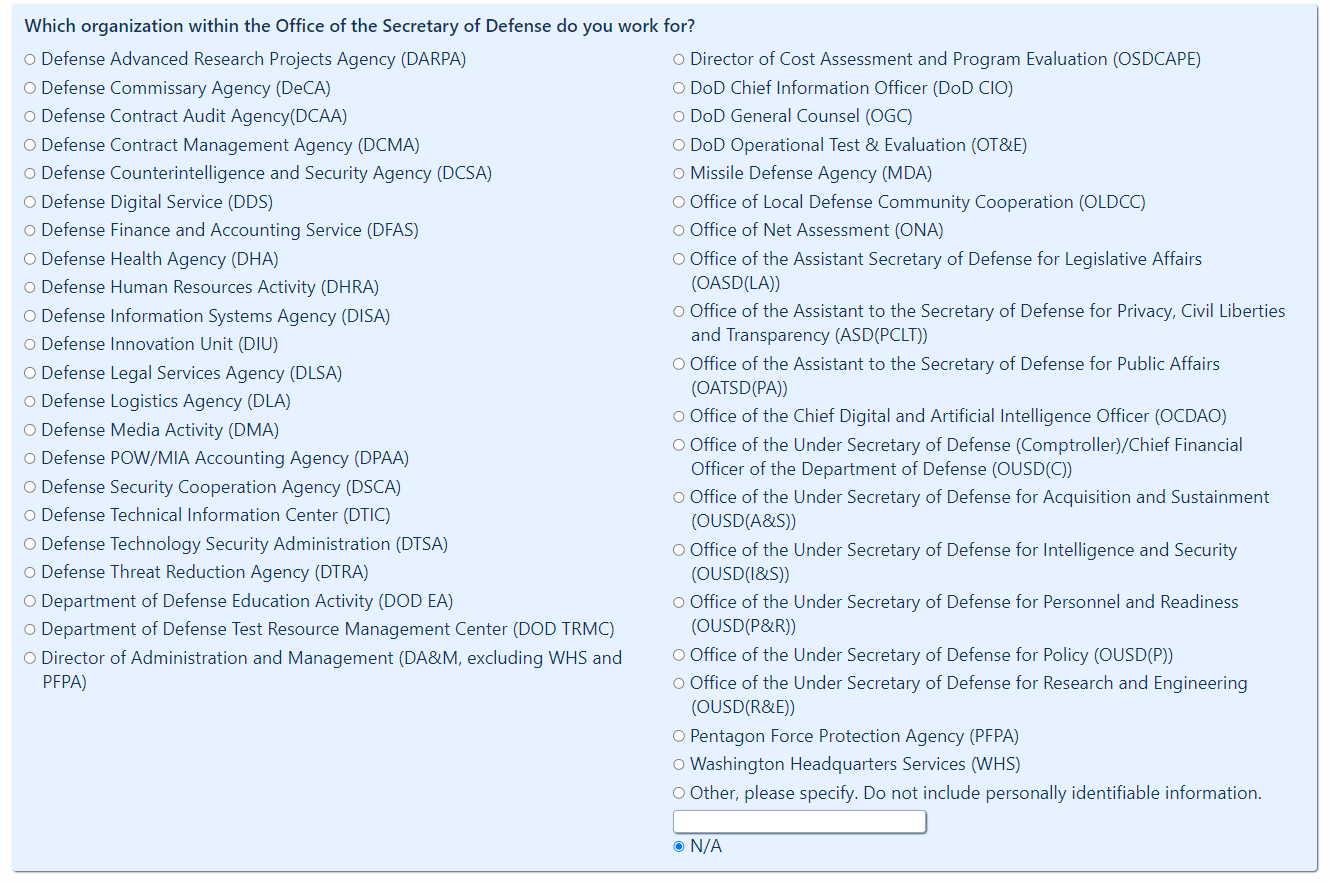Pick Defense Digital Service (DDS) radio button

coord(30,202)
